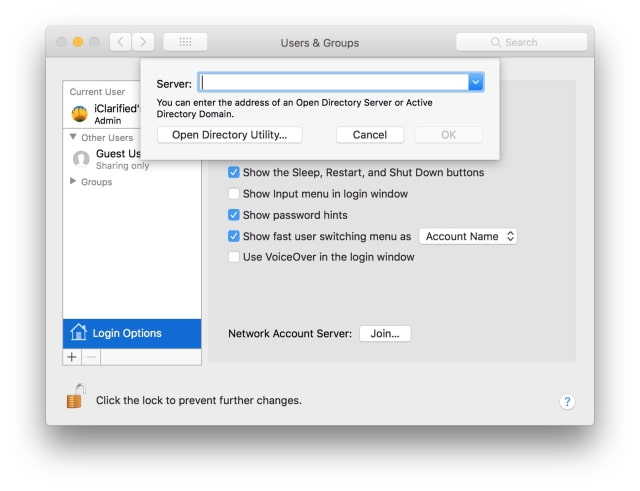Cancel the server dialog
640x491 pixels.
(370, 135)
